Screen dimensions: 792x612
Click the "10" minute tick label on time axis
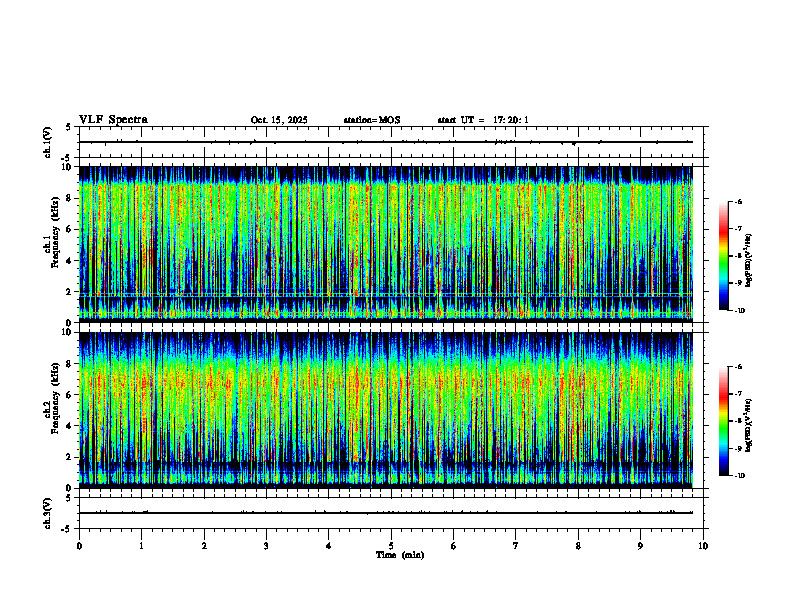coord(703,546)
